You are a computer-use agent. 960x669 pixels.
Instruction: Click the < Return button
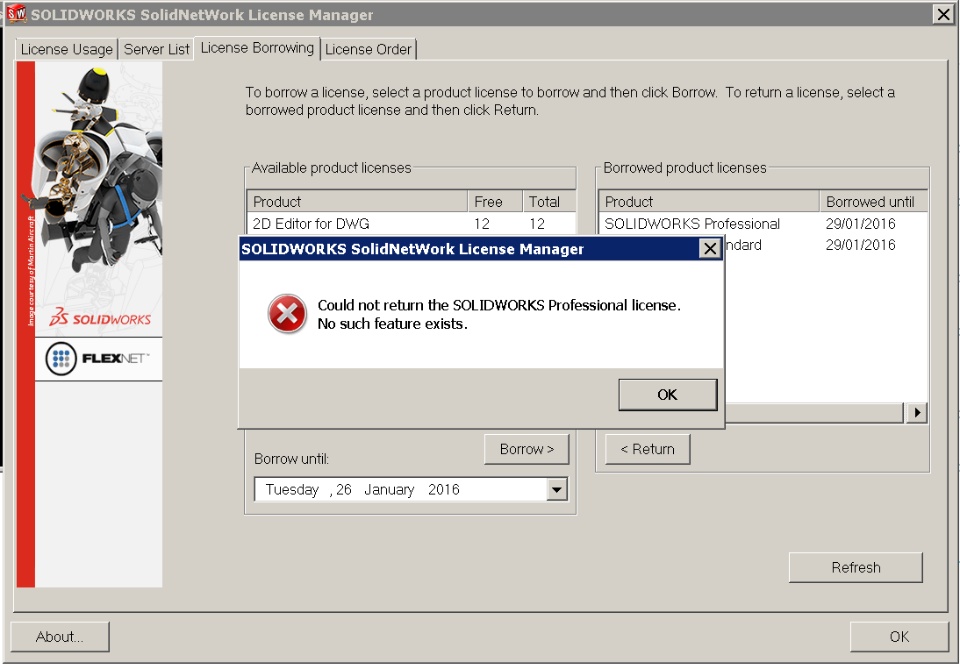(648, 449)
